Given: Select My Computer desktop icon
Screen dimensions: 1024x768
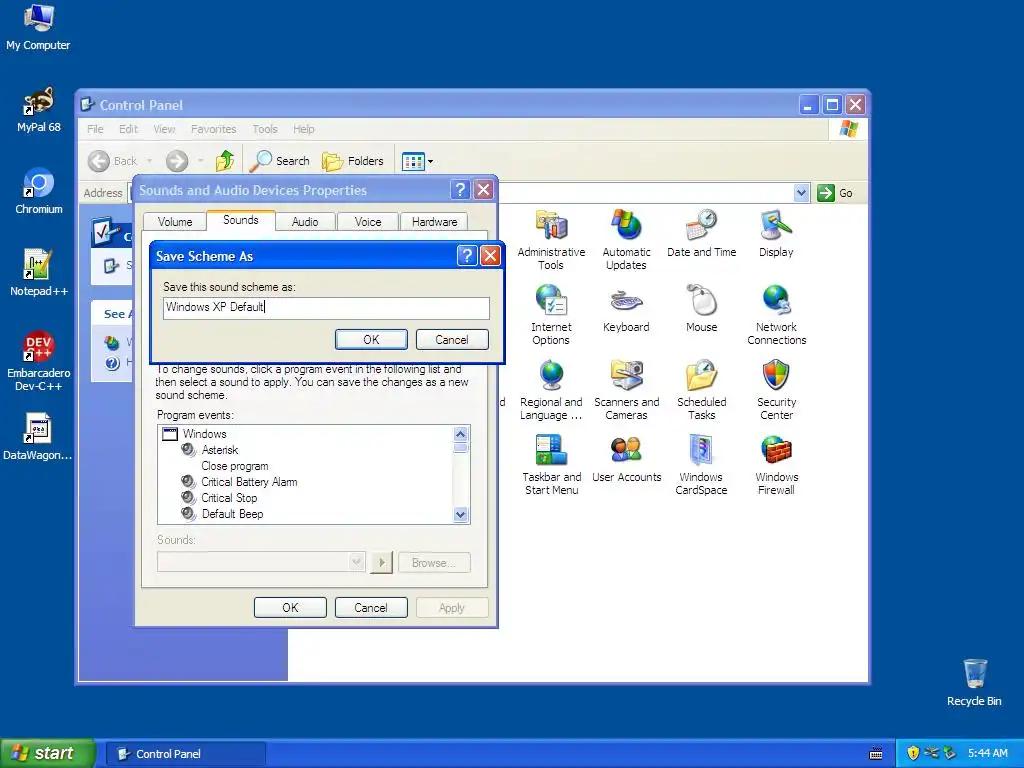Looking at the screenshot, I should coord(38,27).
